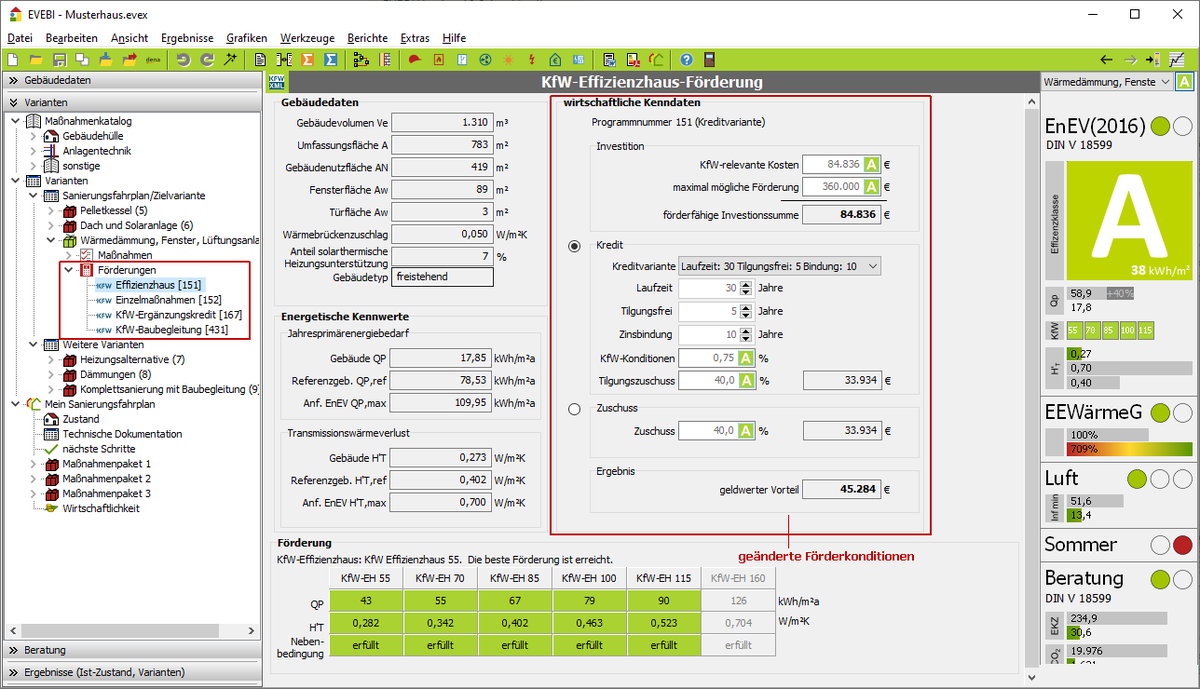The height and width of the screenshot is (689, 1200).
Task: Click the Tilgungsfrei years spinner field
Action: pos(717,311)
